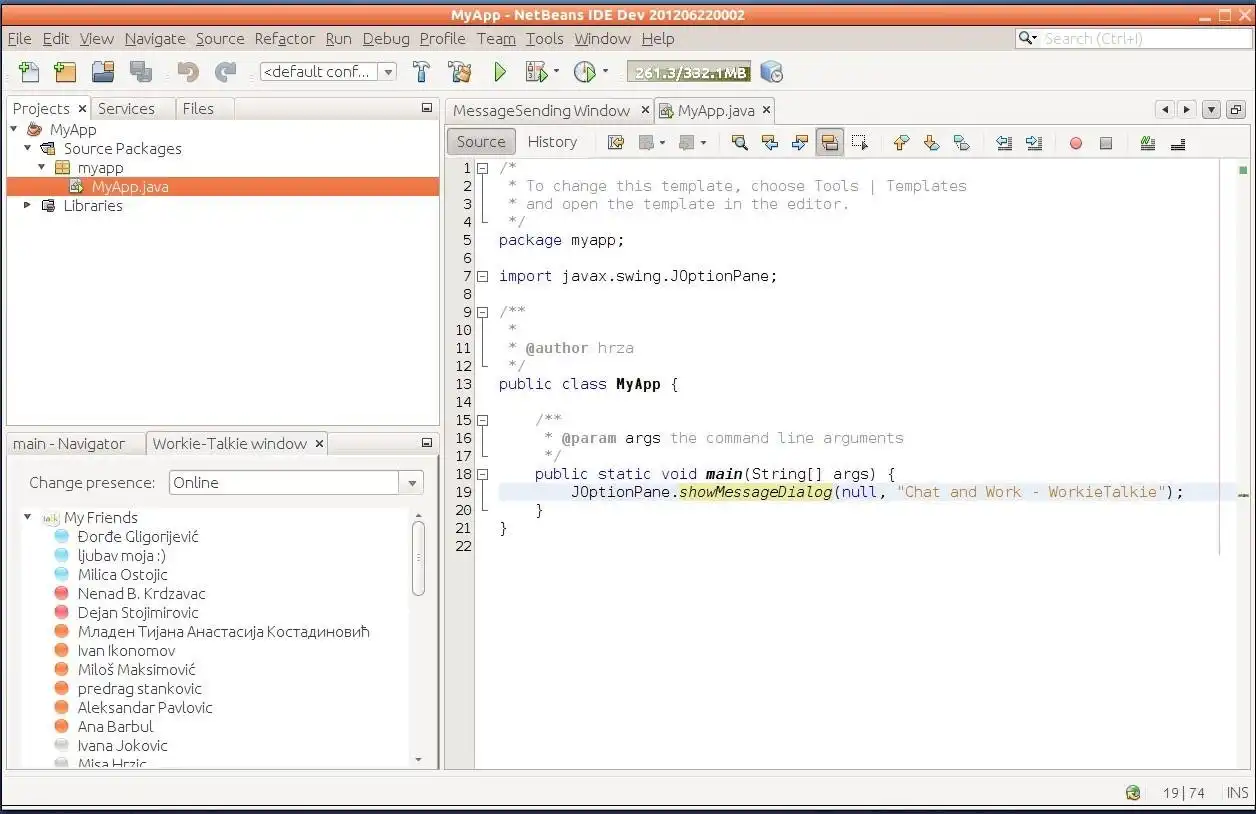1256x814 pixels.
Task: Click the New File toolbar icon
Action: (29, 72)
